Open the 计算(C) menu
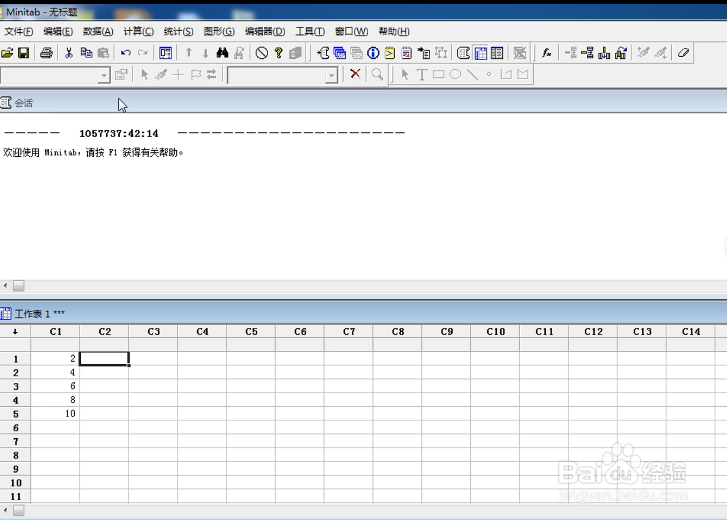The width and height of the screenshot is (727, 520). click(138, 32)
